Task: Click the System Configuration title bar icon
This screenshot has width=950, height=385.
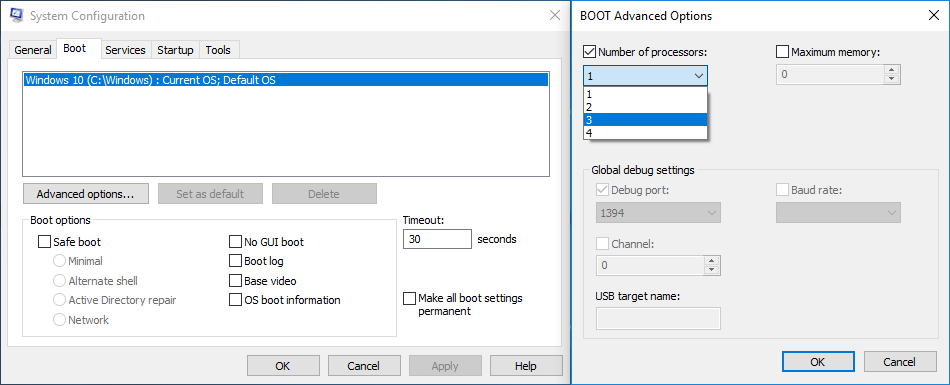Action: pos(18,15)
